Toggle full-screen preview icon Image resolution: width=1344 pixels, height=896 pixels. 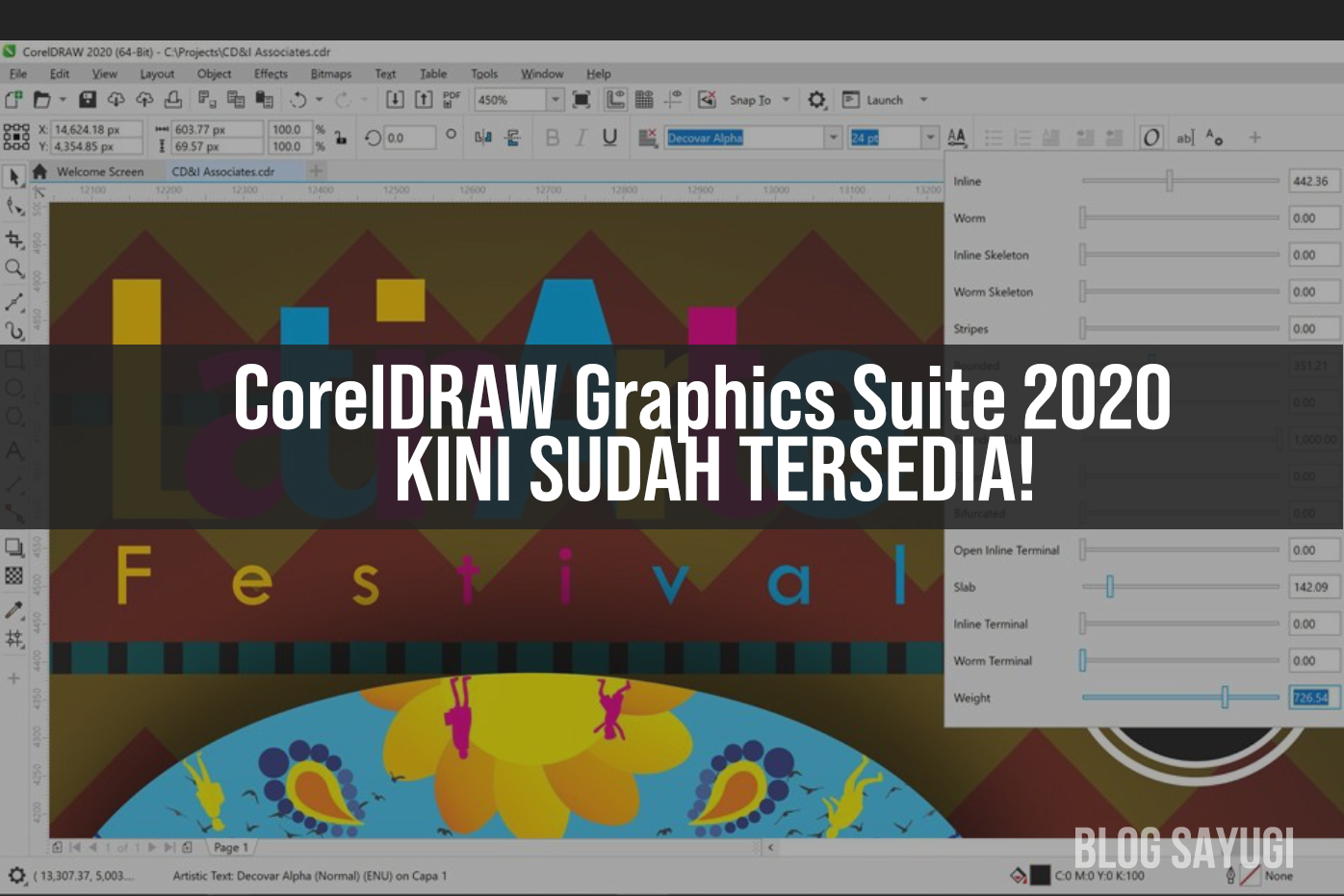point(582,99)
